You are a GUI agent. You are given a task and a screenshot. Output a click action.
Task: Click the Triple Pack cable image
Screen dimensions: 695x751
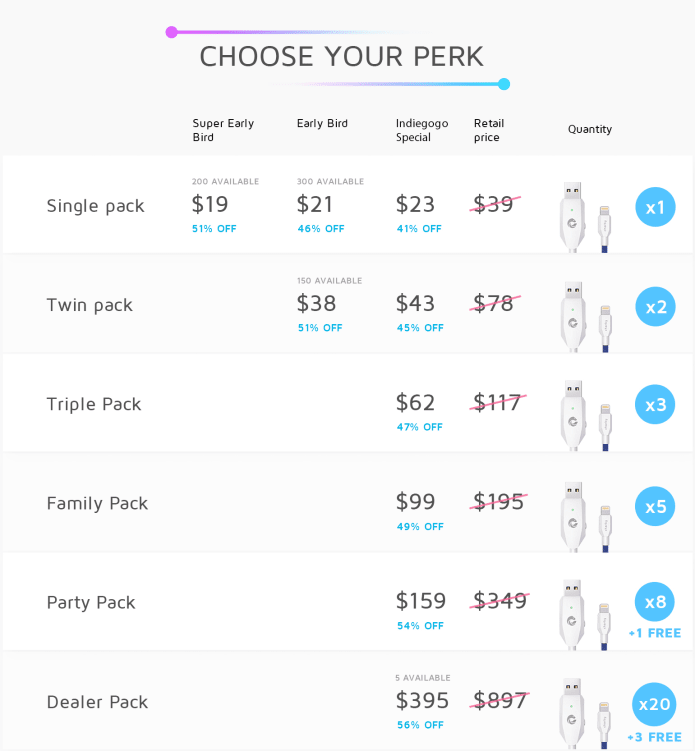(x=585, y=416)
